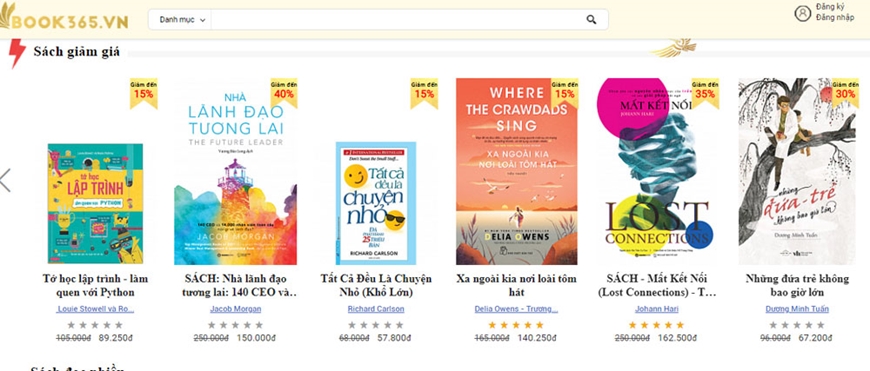870x371 pixels.
Task: Click the red lightning bolt sale icon
Action: click(17, 53)
